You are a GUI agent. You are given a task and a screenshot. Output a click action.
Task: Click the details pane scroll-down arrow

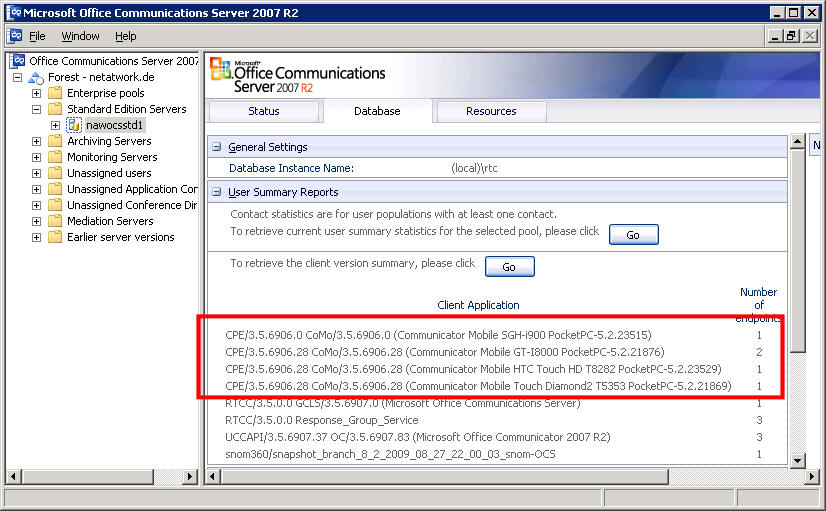798,460
